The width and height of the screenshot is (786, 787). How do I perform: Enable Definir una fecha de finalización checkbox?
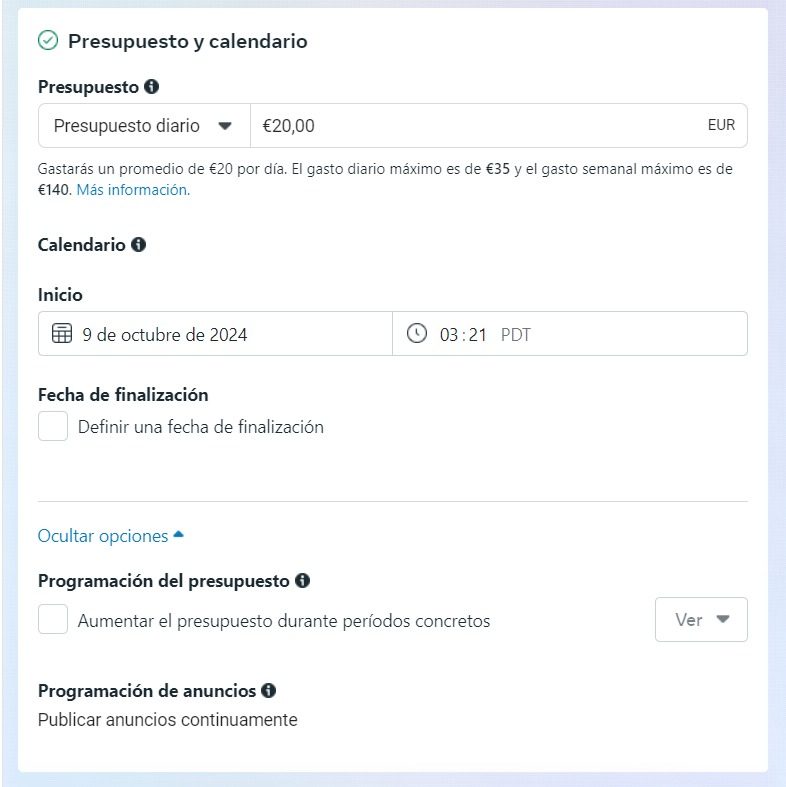pyautogui.click(x=53, y=427)
